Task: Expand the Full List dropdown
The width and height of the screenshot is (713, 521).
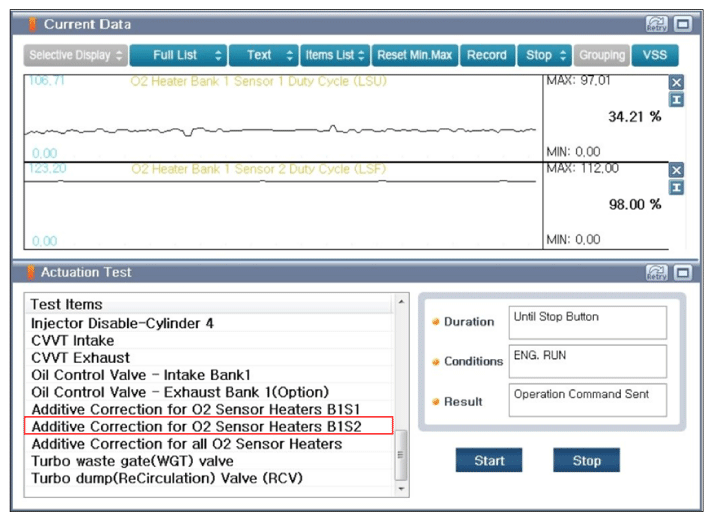Action: click(x=177, y=55)
